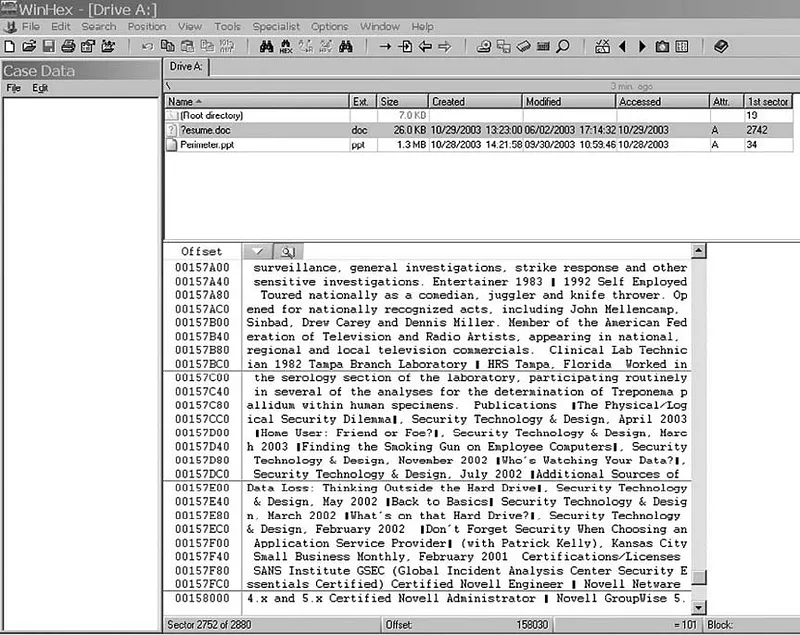800x635 pixels.
Task: Open the Case Data File menu
Action: click(13, 88)
